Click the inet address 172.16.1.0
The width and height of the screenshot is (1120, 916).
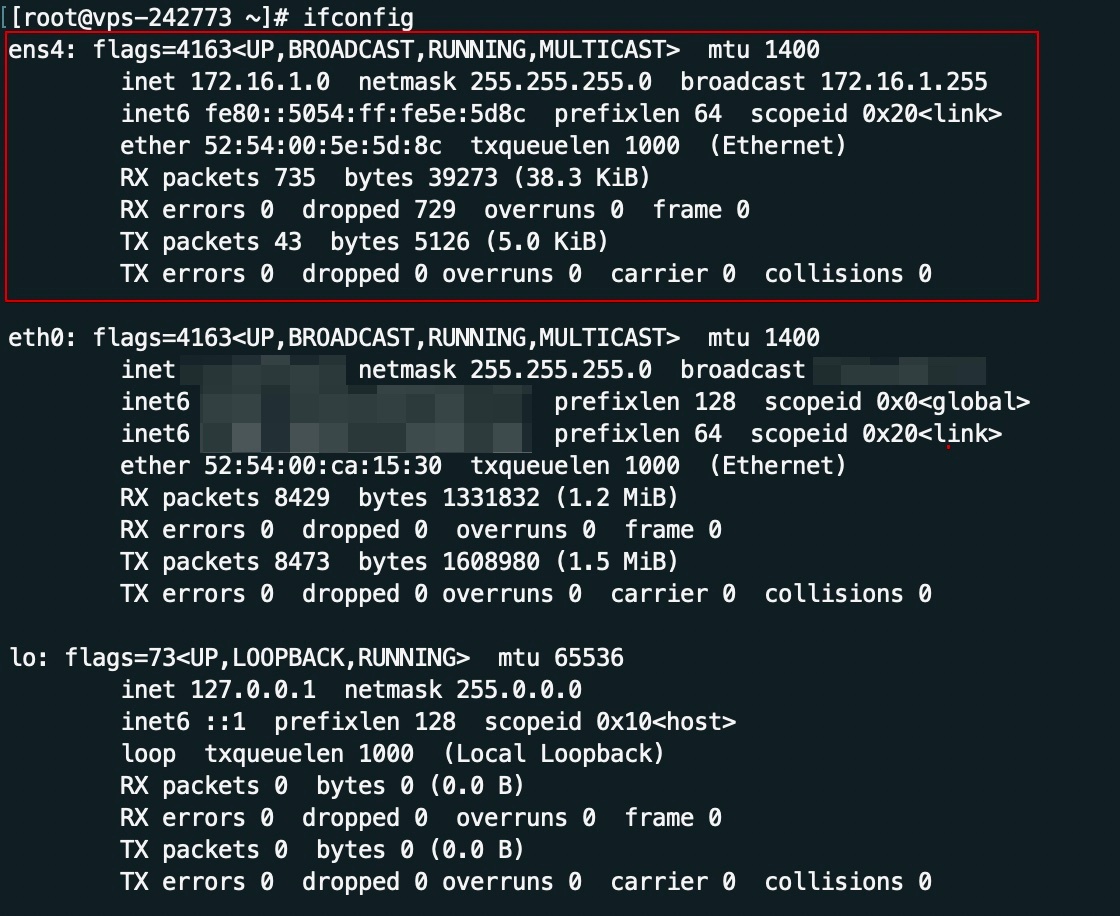coord(260,81)
